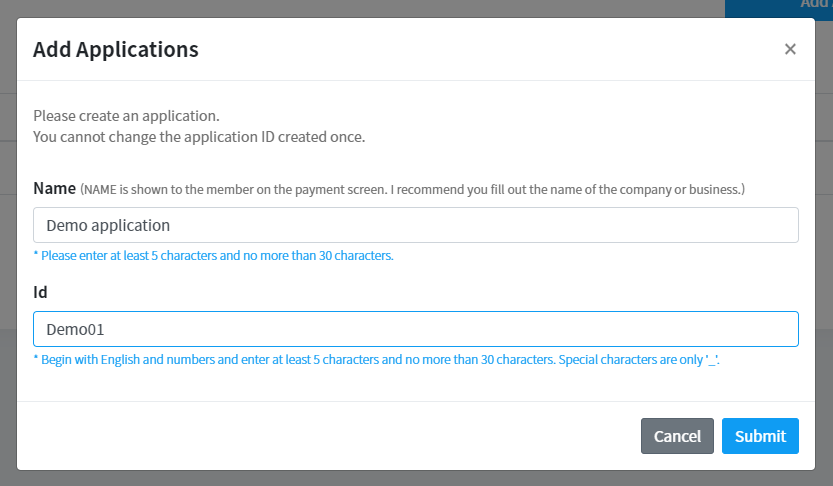Click the bold "Id" field label
This screenshot has width=833, height=486.
[x=41, y=292]
